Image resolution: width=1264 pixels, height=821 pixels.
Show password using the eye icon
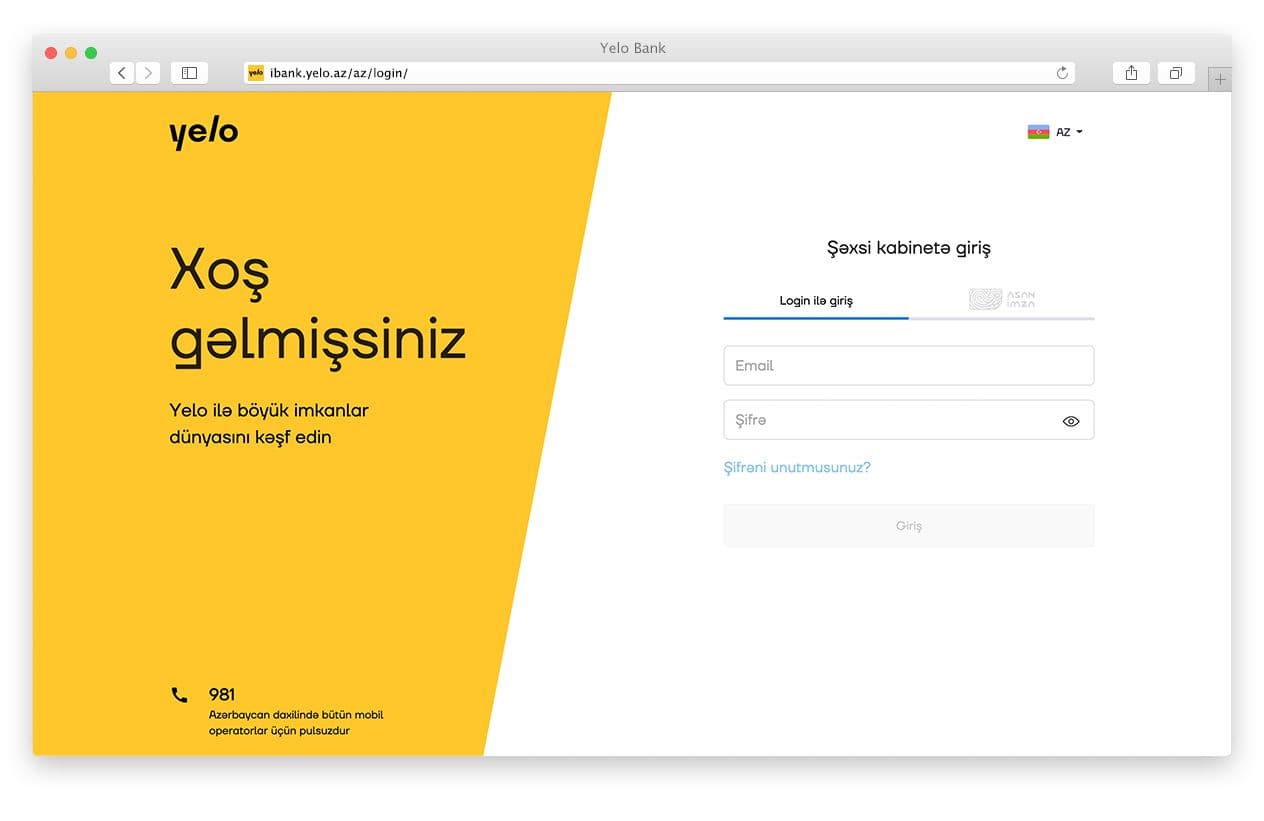[x=1071, y=421]
